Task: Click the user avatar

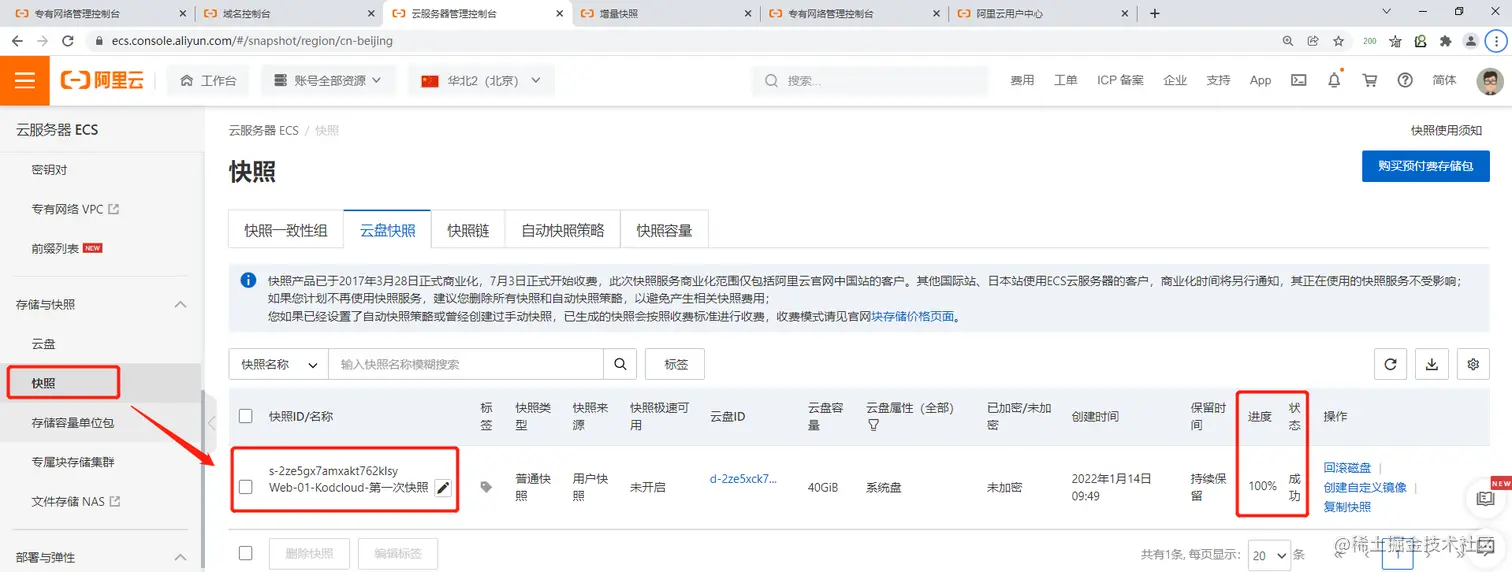Action: click(x=1490, y=81)
